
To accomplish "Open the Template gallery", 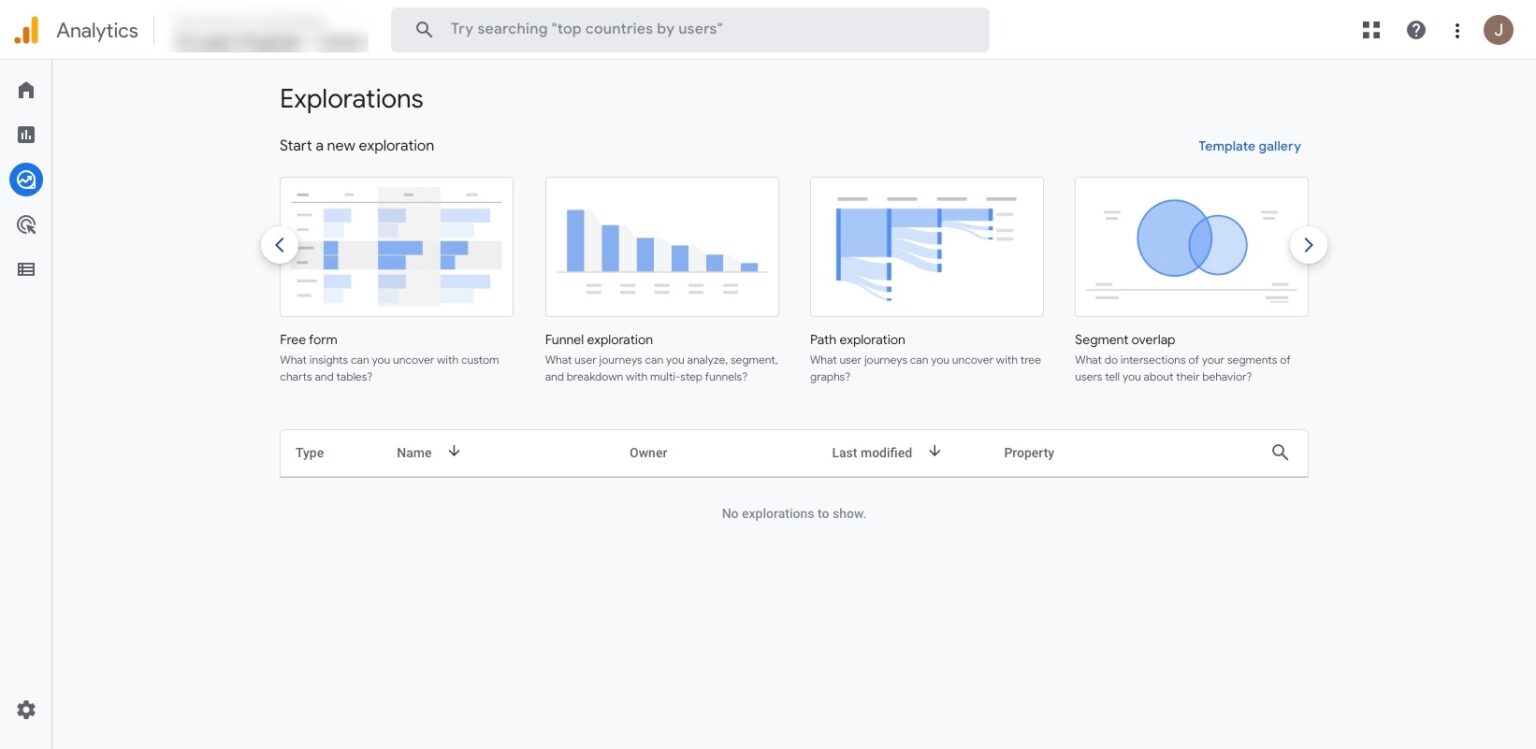I will point(1249,145).
